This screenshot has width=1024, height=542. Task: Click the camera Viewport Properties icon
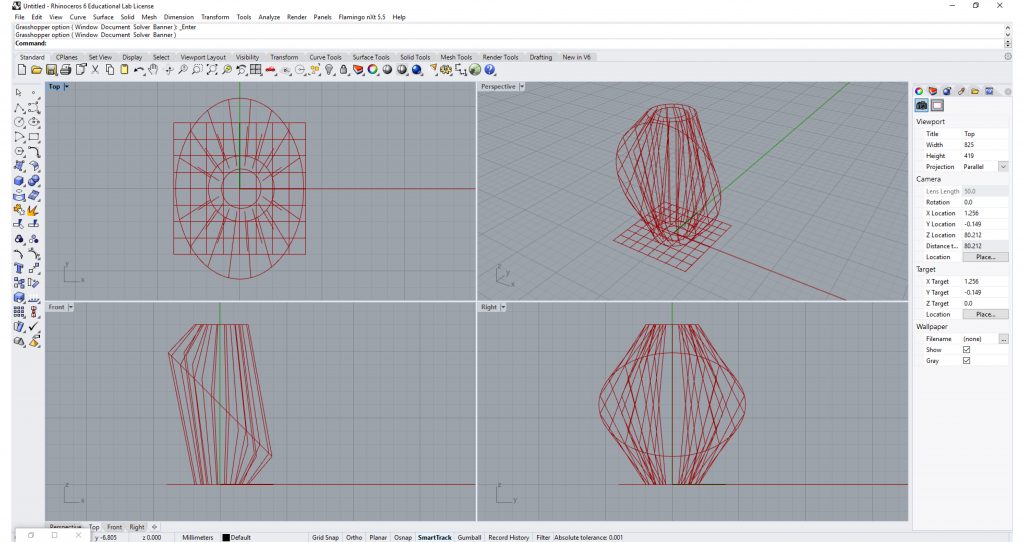921,105
